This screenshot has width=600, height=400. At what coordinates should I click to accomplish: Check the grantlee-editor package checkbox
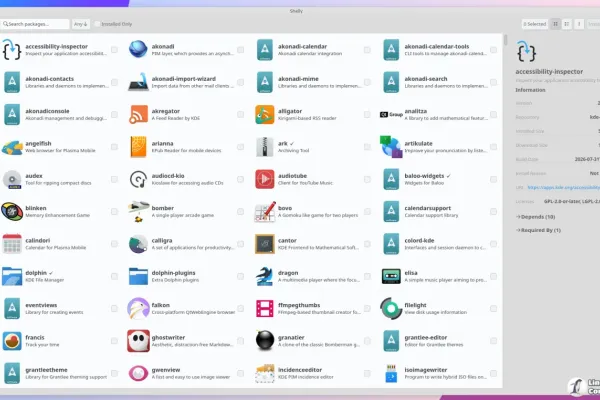point(493,341)
